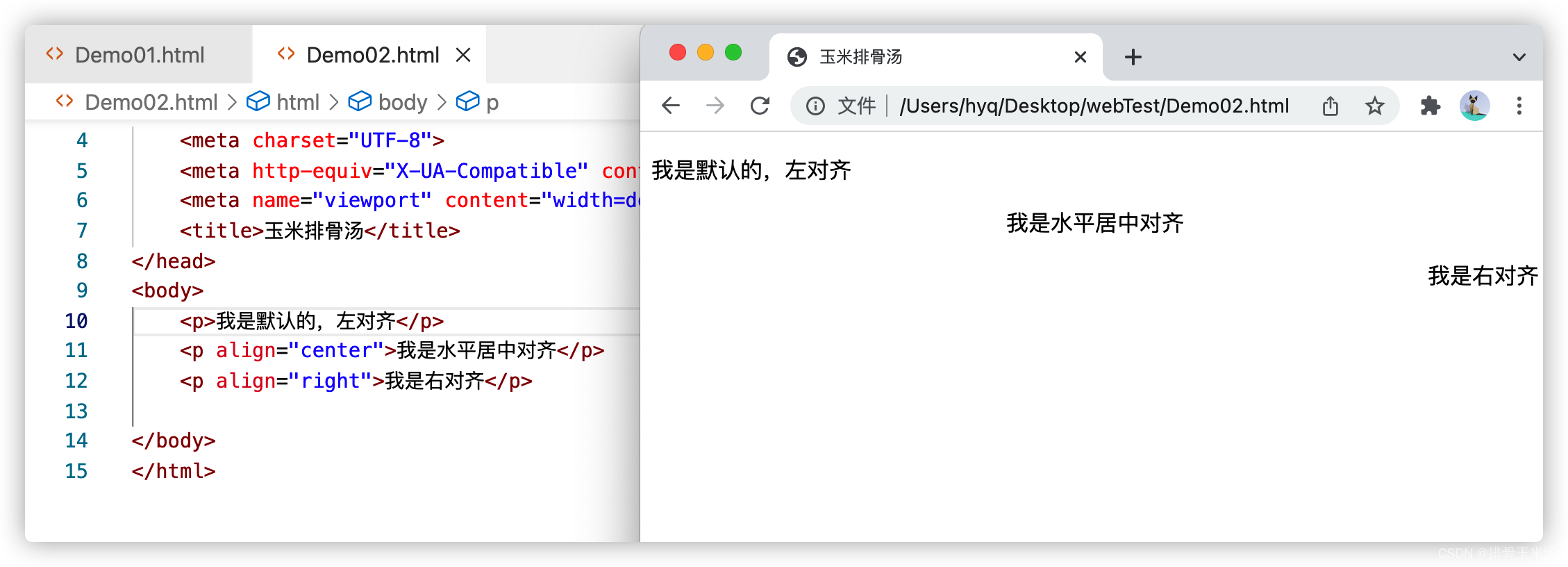
Task: Select the Demo02.html editor tab
Action: tap(369, 55)
